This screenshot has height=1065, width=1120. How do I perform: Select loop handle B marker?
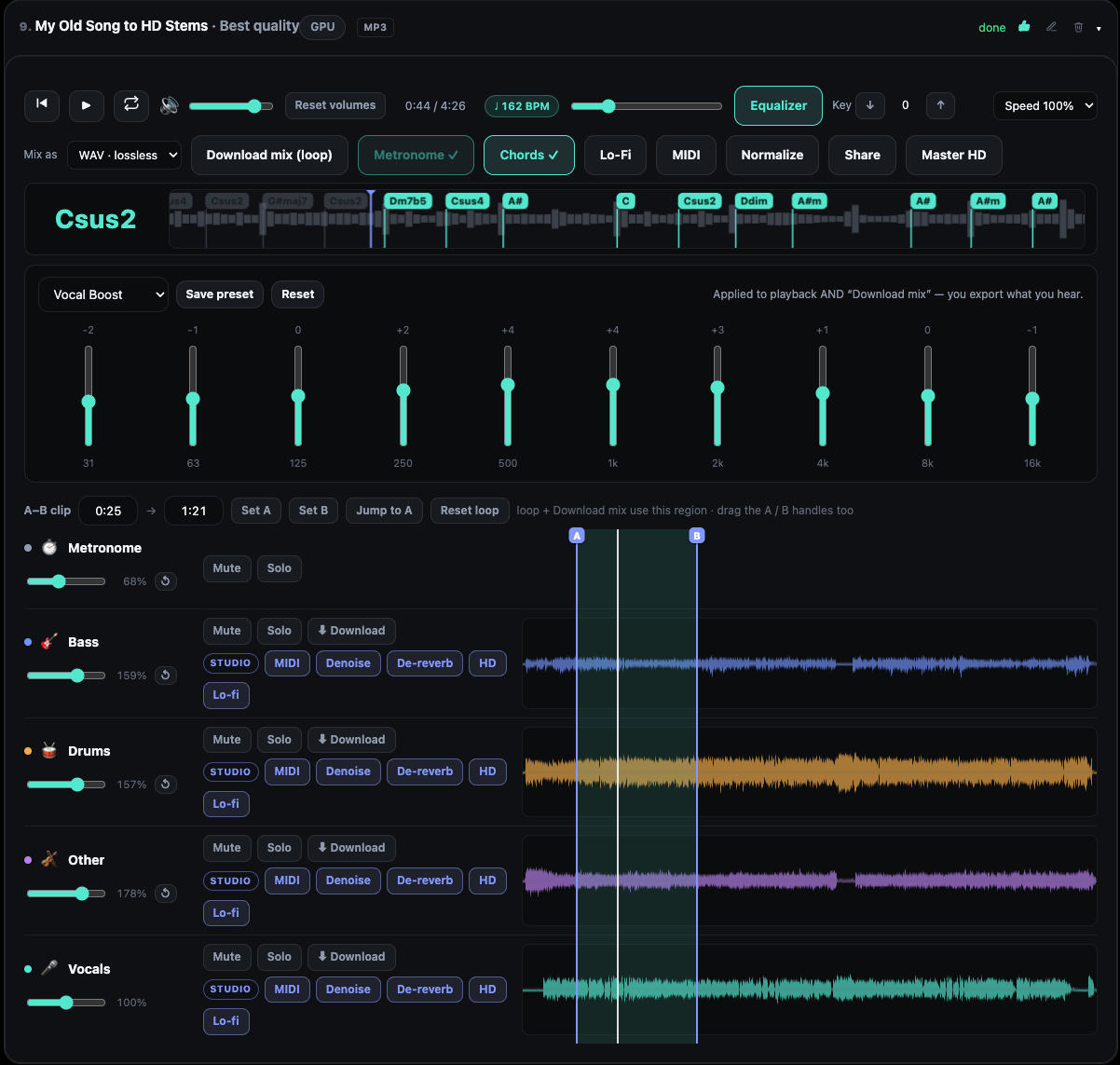click(696, 536)
